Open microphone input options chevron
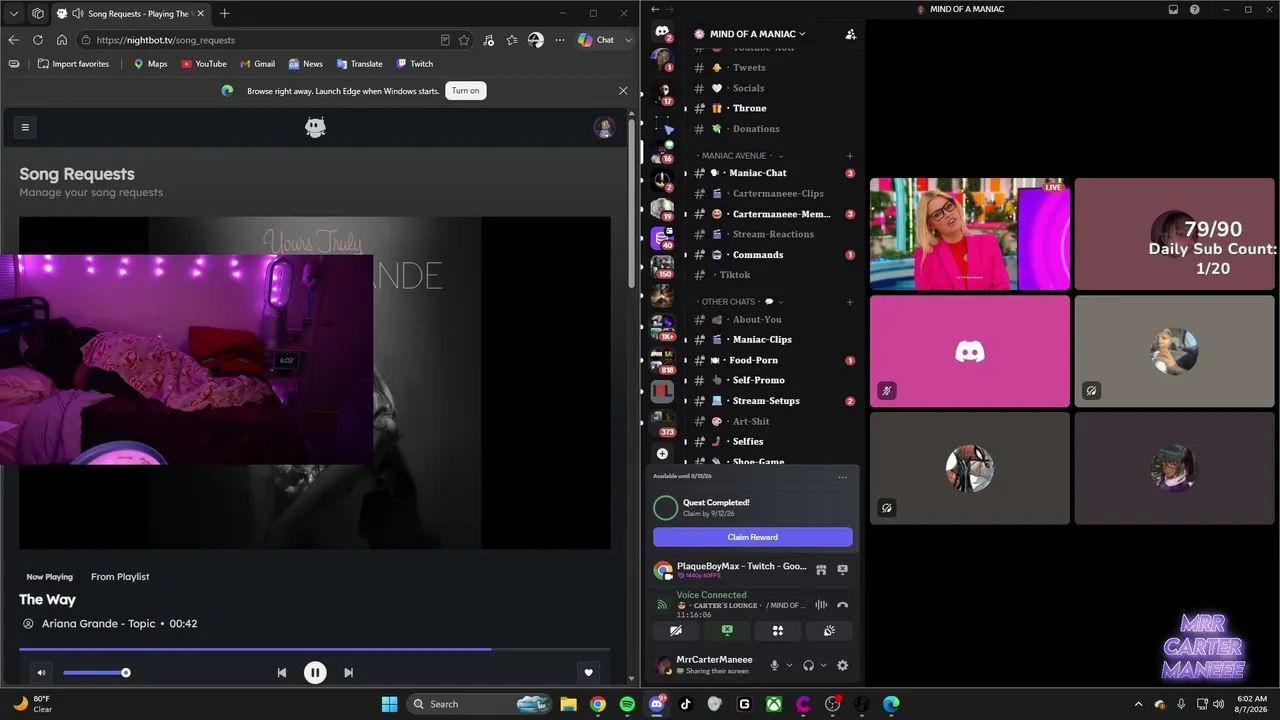 coord(789,665)
